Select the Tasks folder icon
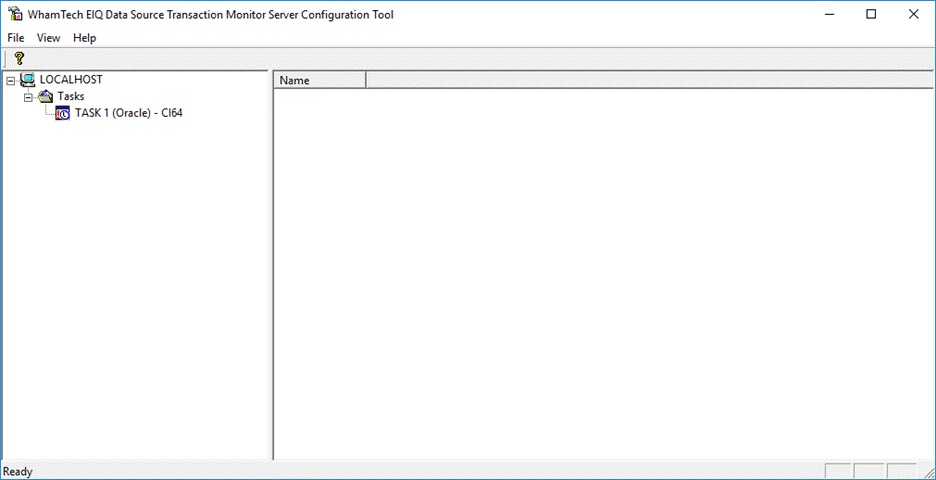The width and height of the screenshot is (936, 480). (45, 96)
